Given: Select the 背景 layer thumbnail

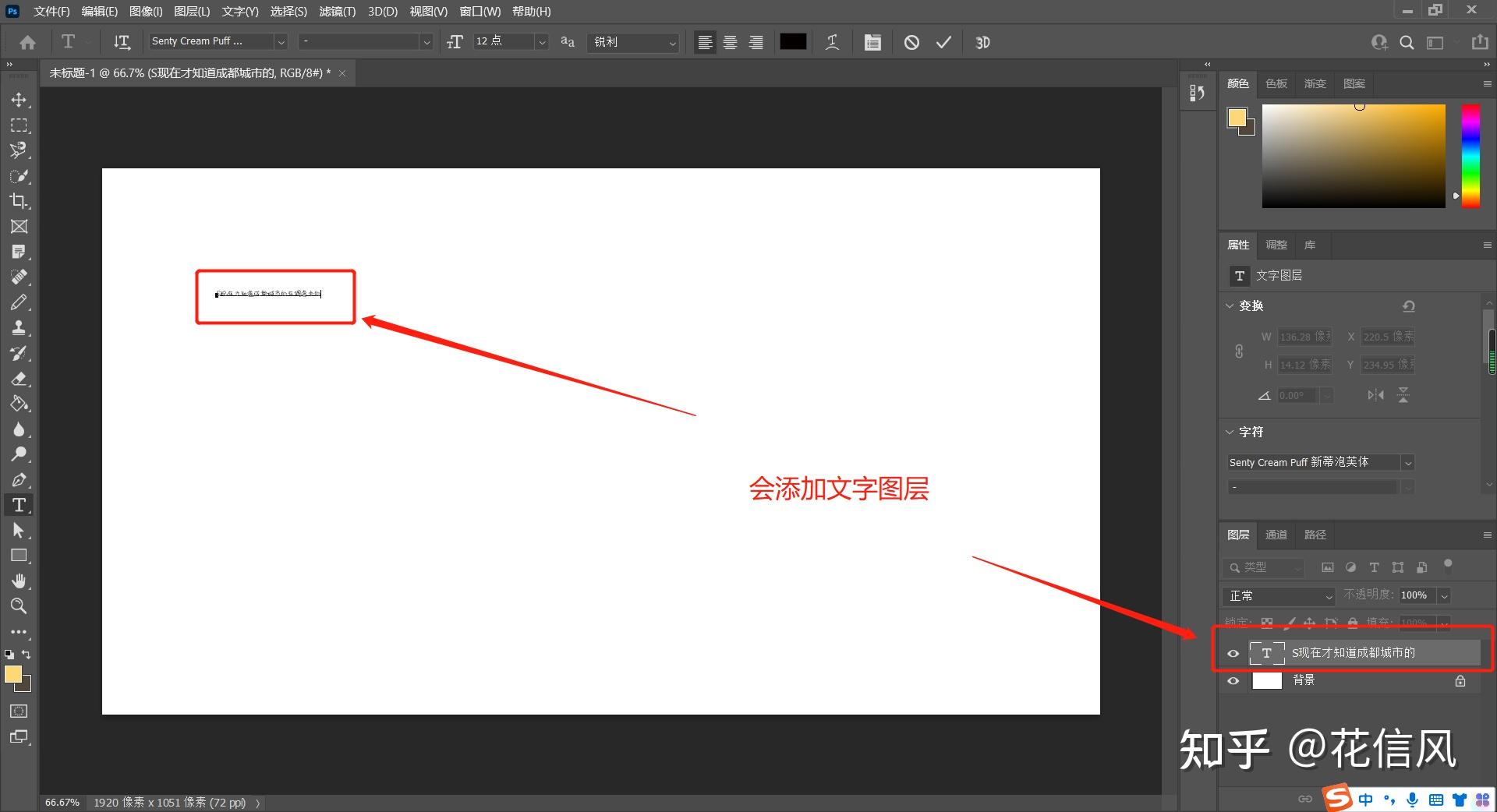Looking at the screenshot, I should (x=1267, y=680).
